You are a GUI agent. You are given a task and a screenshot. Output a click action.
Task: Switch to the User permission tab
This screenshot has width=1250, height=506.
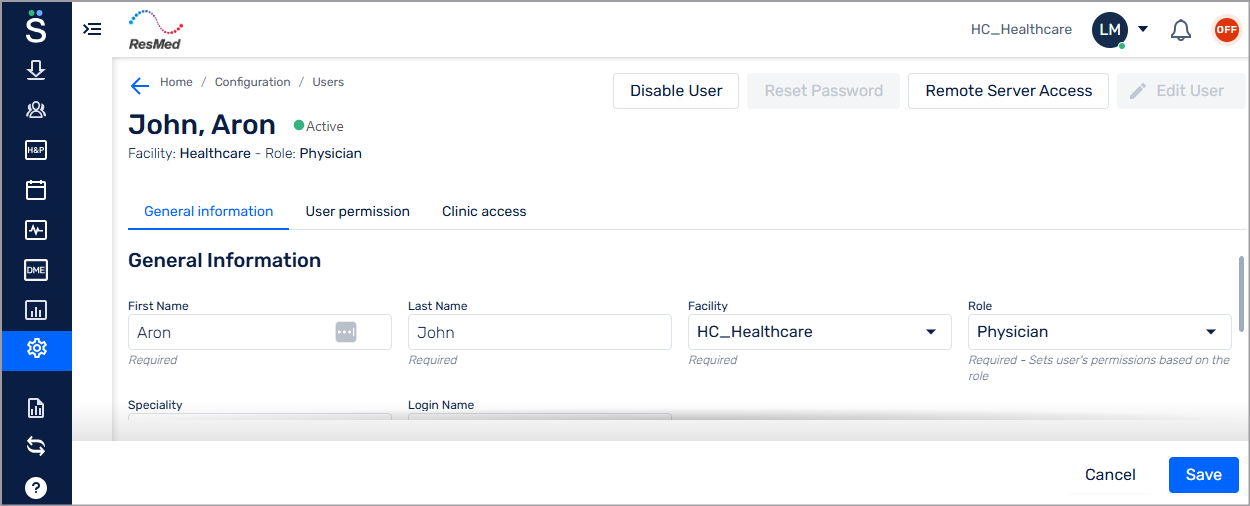click(357, 212)
